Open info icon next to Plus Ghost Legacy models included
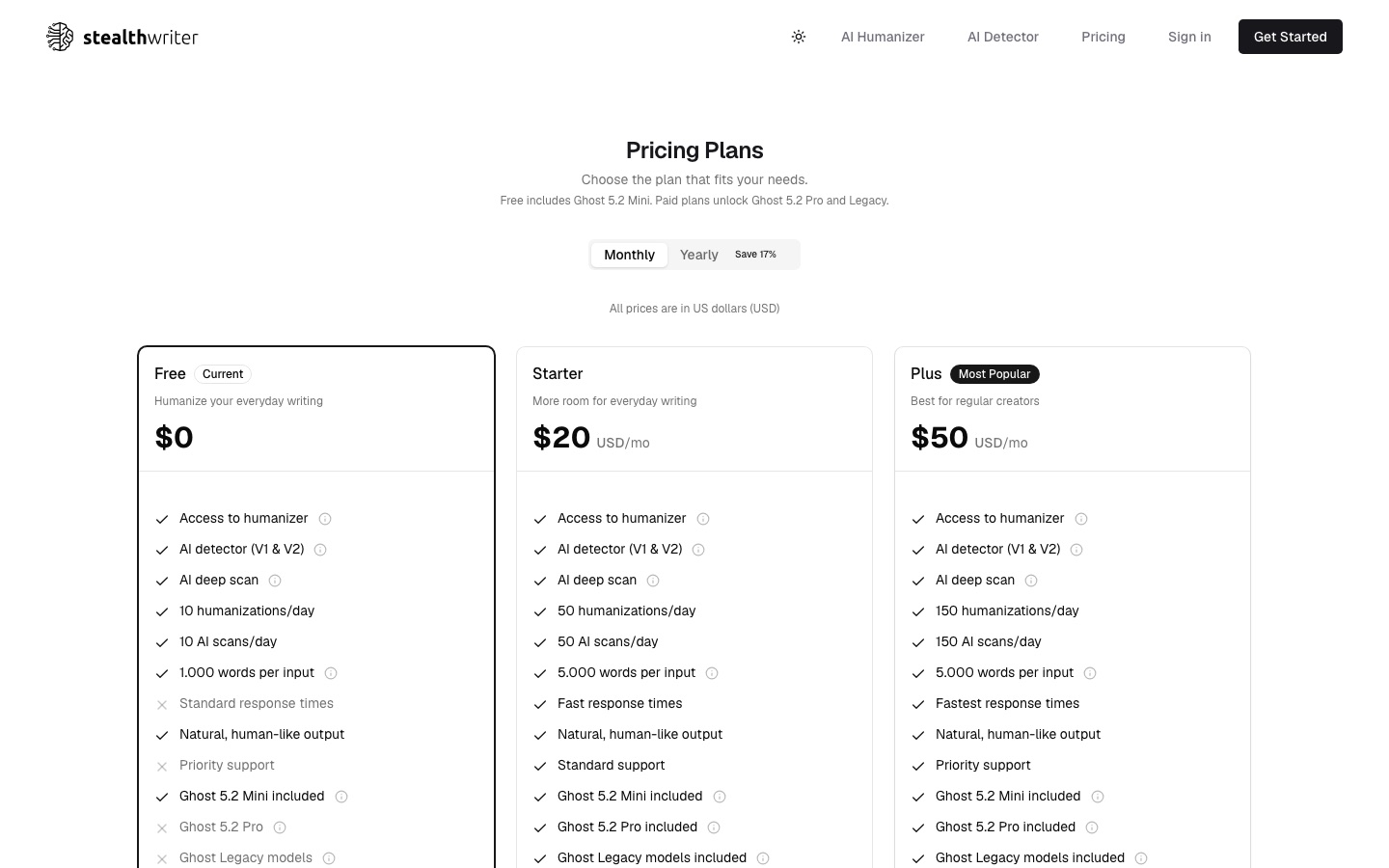This screenshot has width=1389, height=868. 1141,858
